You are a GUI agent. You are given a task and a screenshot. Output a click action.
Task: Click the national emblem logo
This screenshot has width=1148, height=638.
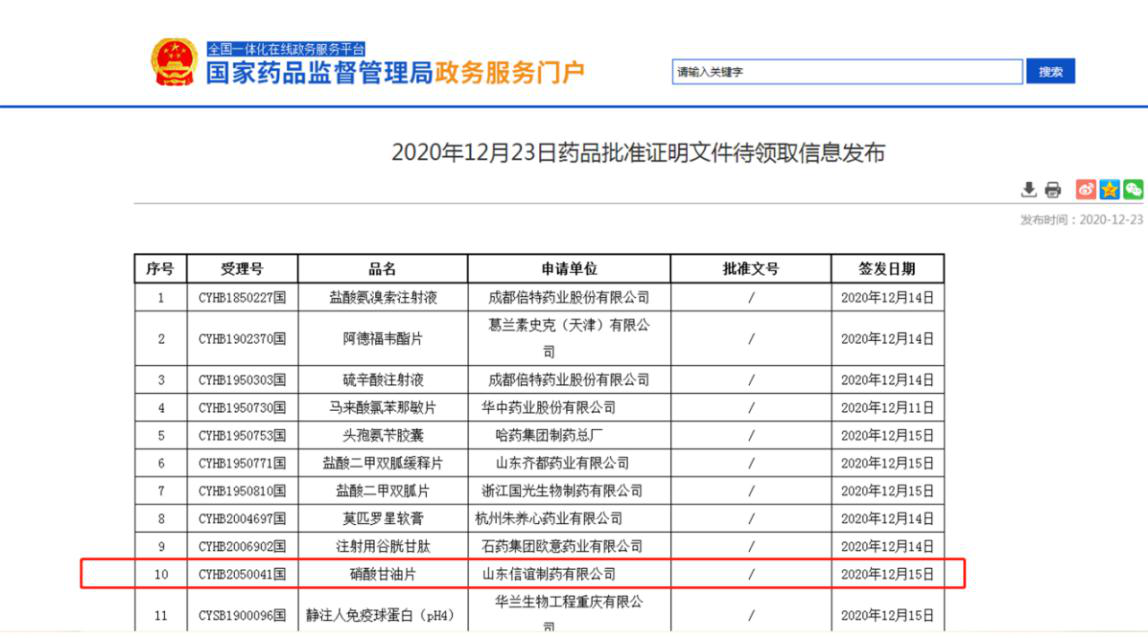[174, 62]
